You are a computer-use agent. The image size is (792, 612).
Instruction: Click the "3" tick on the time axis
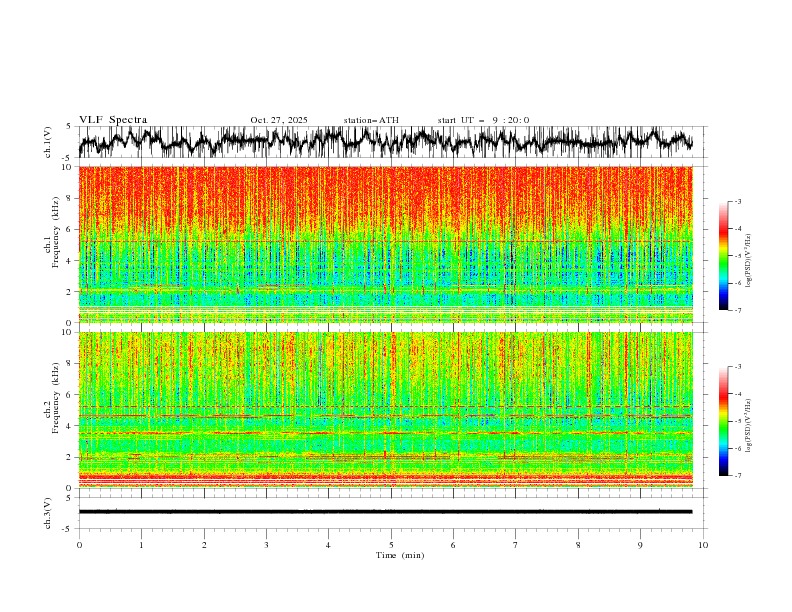pyautogui.click(x=266, y=545)
